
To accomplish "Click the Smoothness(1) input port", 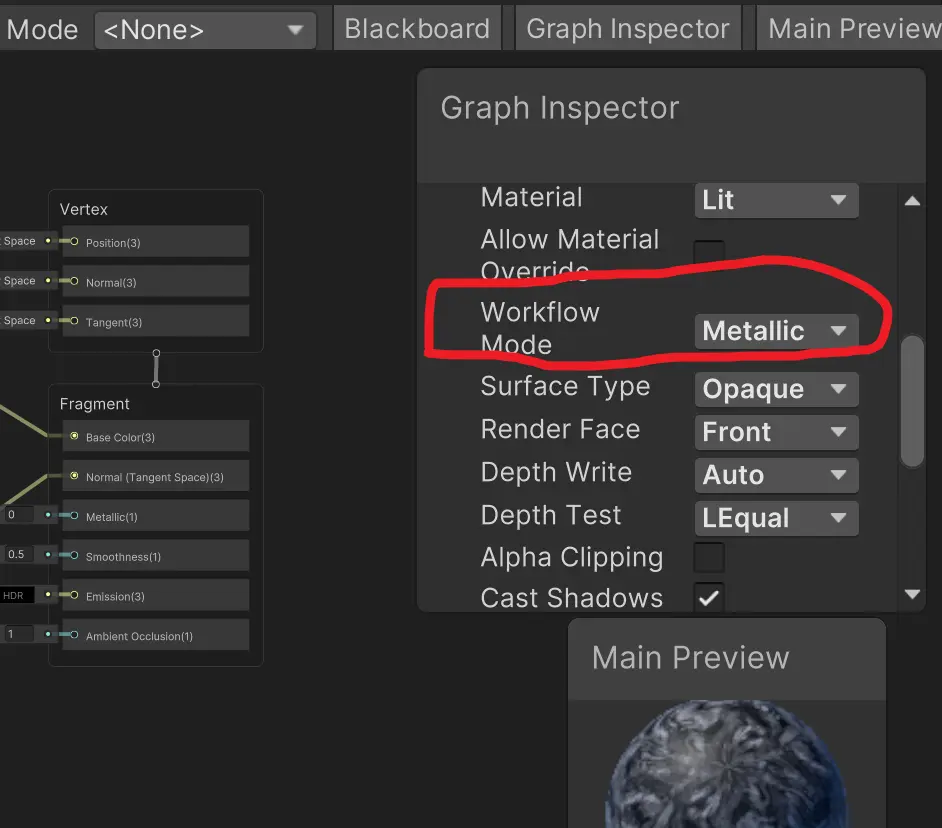I will point(74,555).
